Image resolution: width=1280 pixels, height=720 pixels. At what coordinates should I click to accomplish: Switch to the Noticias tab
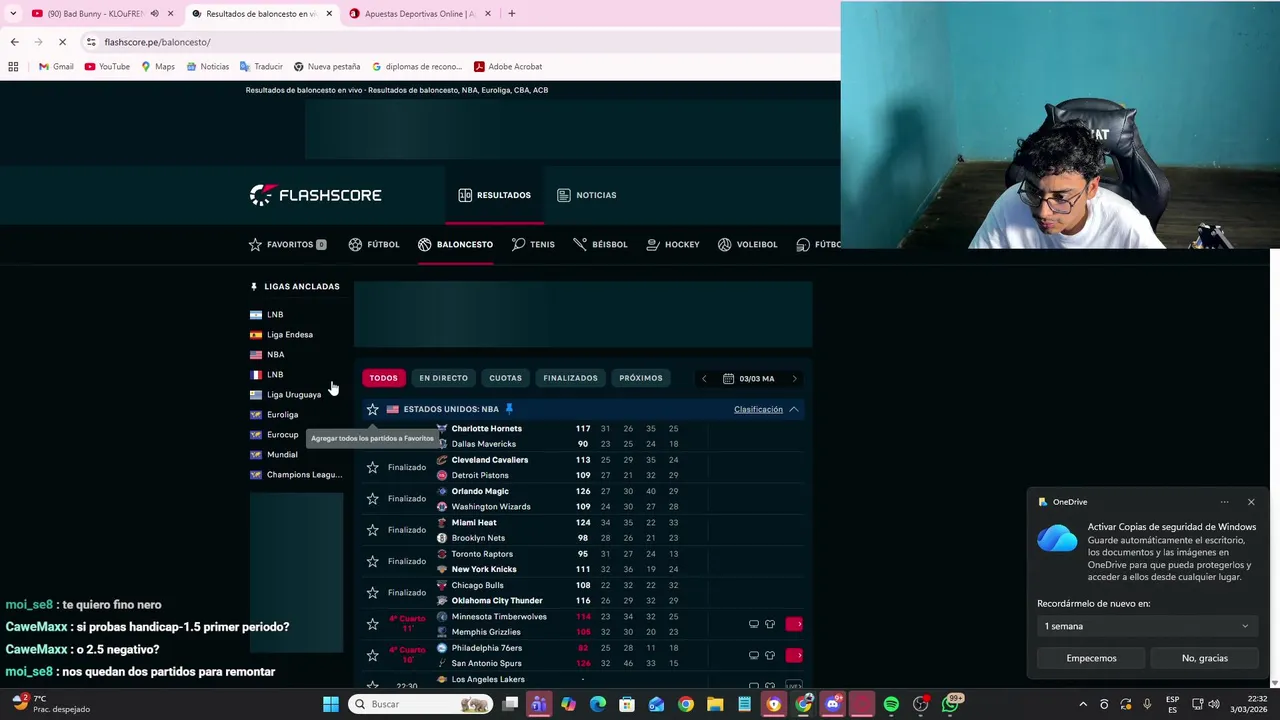586,195
